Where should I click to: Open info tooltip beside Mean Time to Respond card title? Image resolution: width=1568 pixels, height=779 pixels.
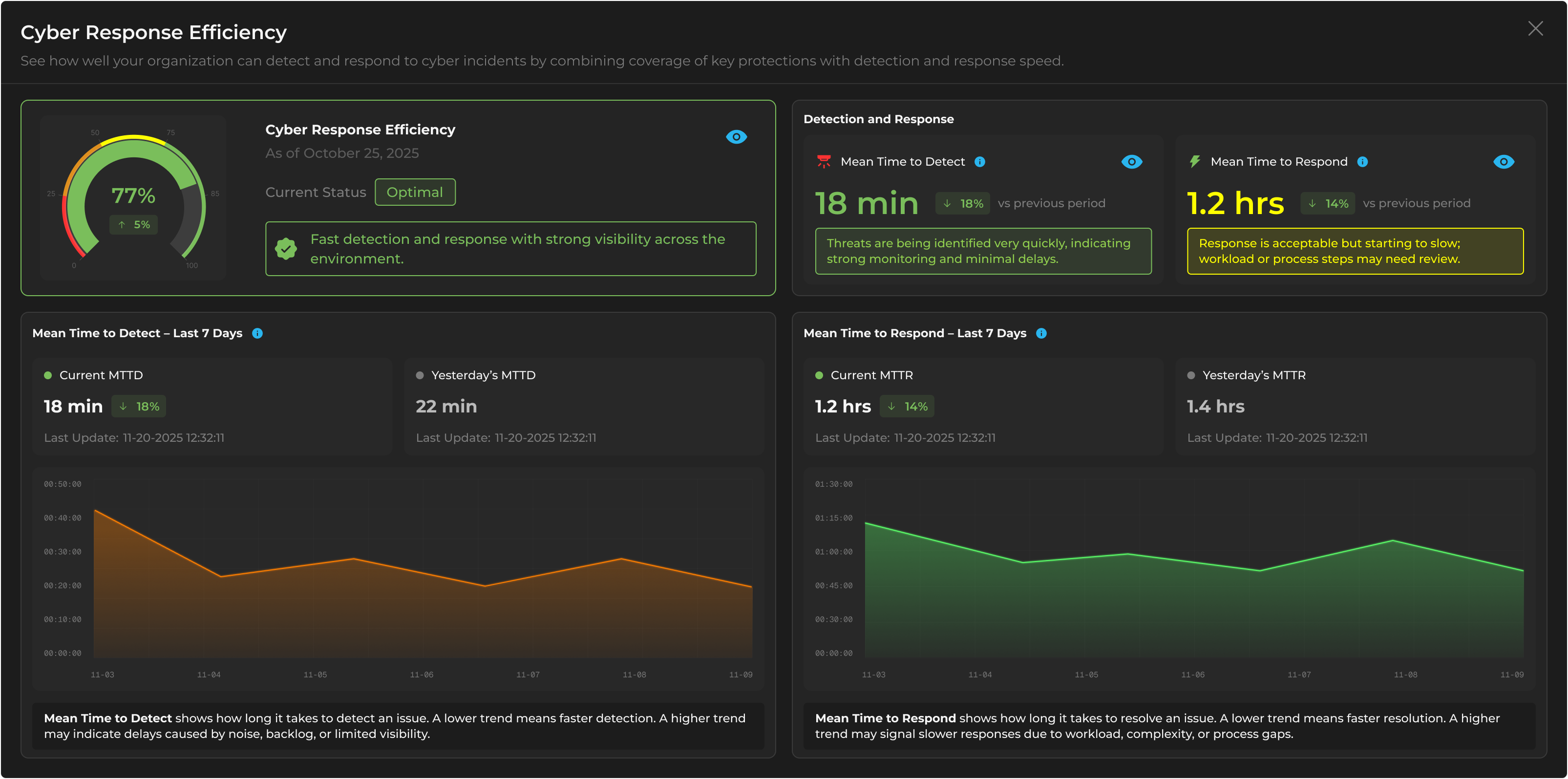coord(1363,162)
